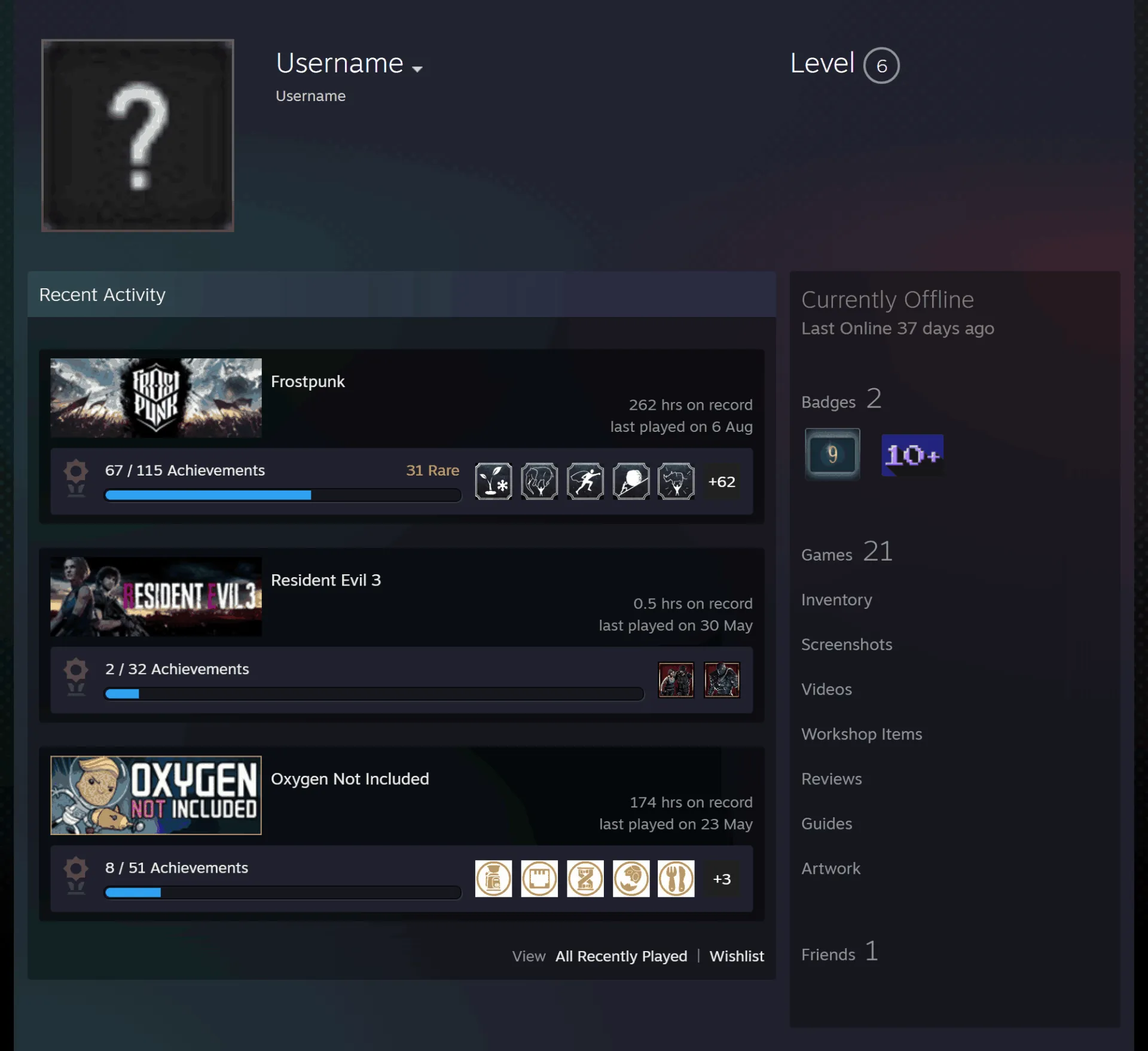Select Frostpunk running figure achievement icon
This screenshot has height=1051, width=1148.
(585, 481)
